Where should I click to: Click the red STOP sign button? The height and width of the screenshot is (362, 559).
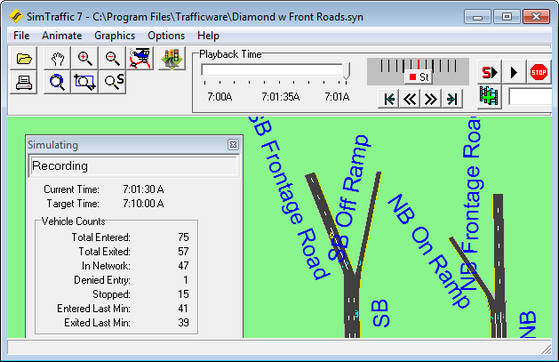point(538,72)
